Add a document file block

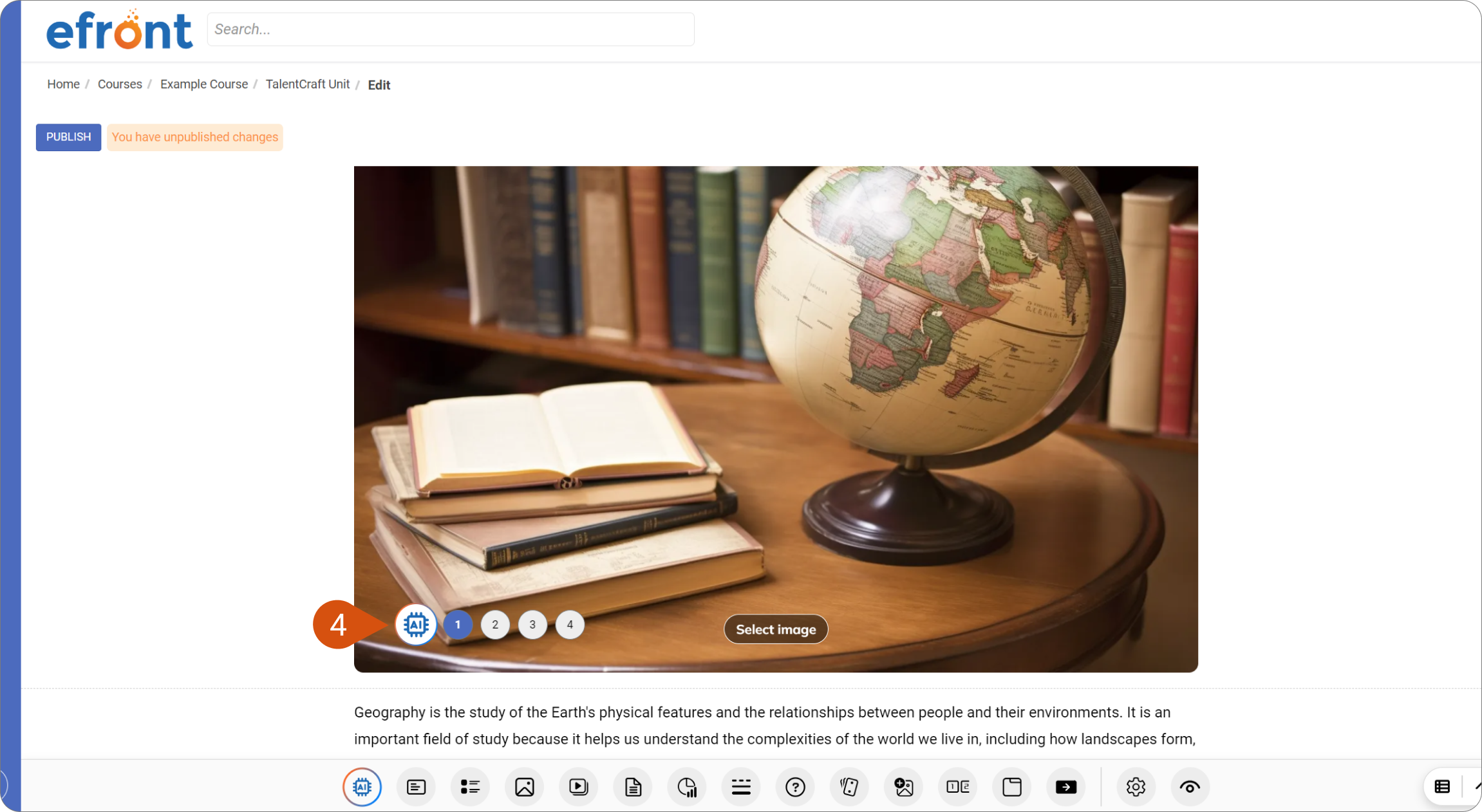pyautogui.click(x=633, y=787)
